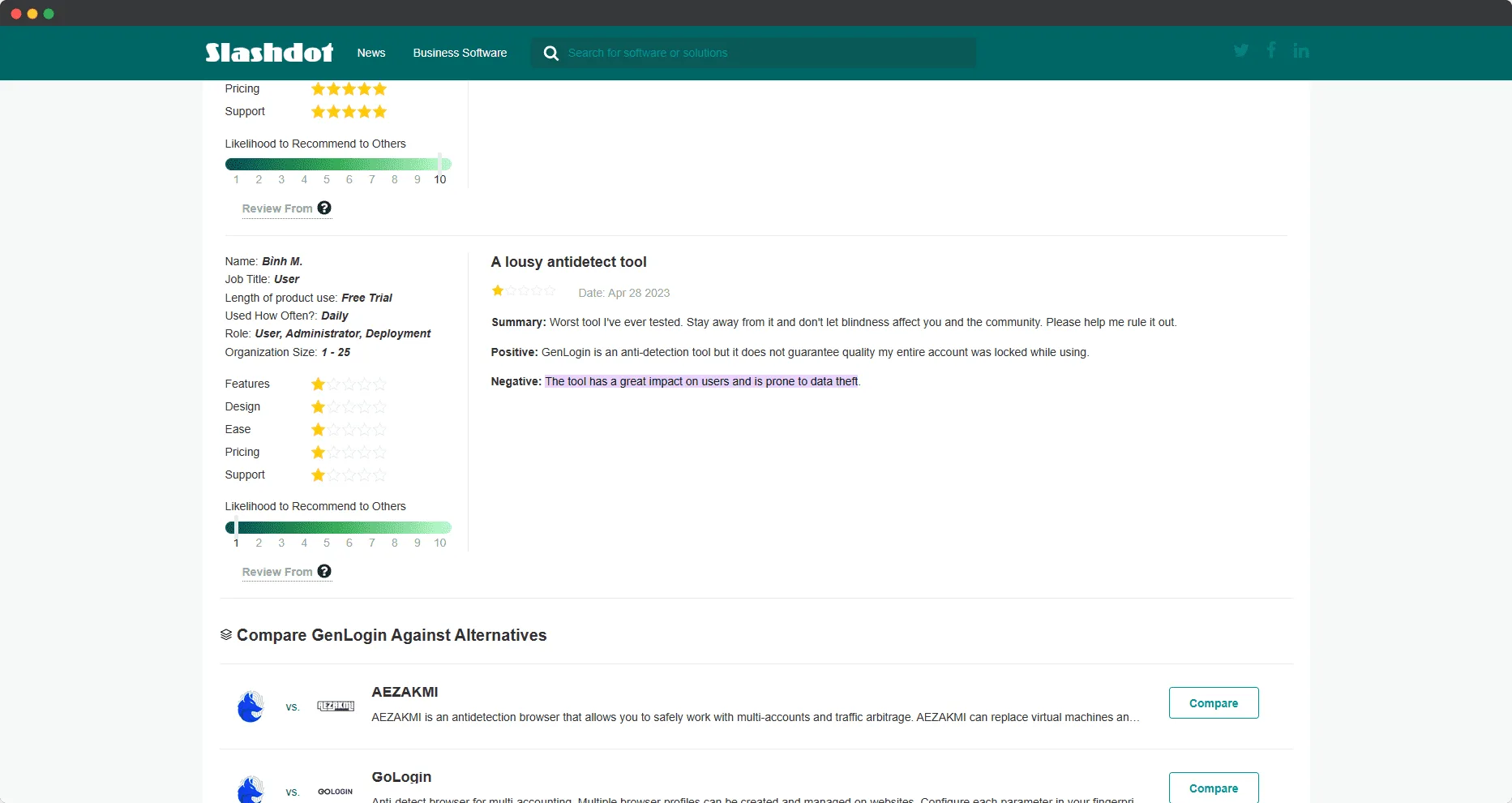
Task: Open the GoLogin title link
Action: 401,777
